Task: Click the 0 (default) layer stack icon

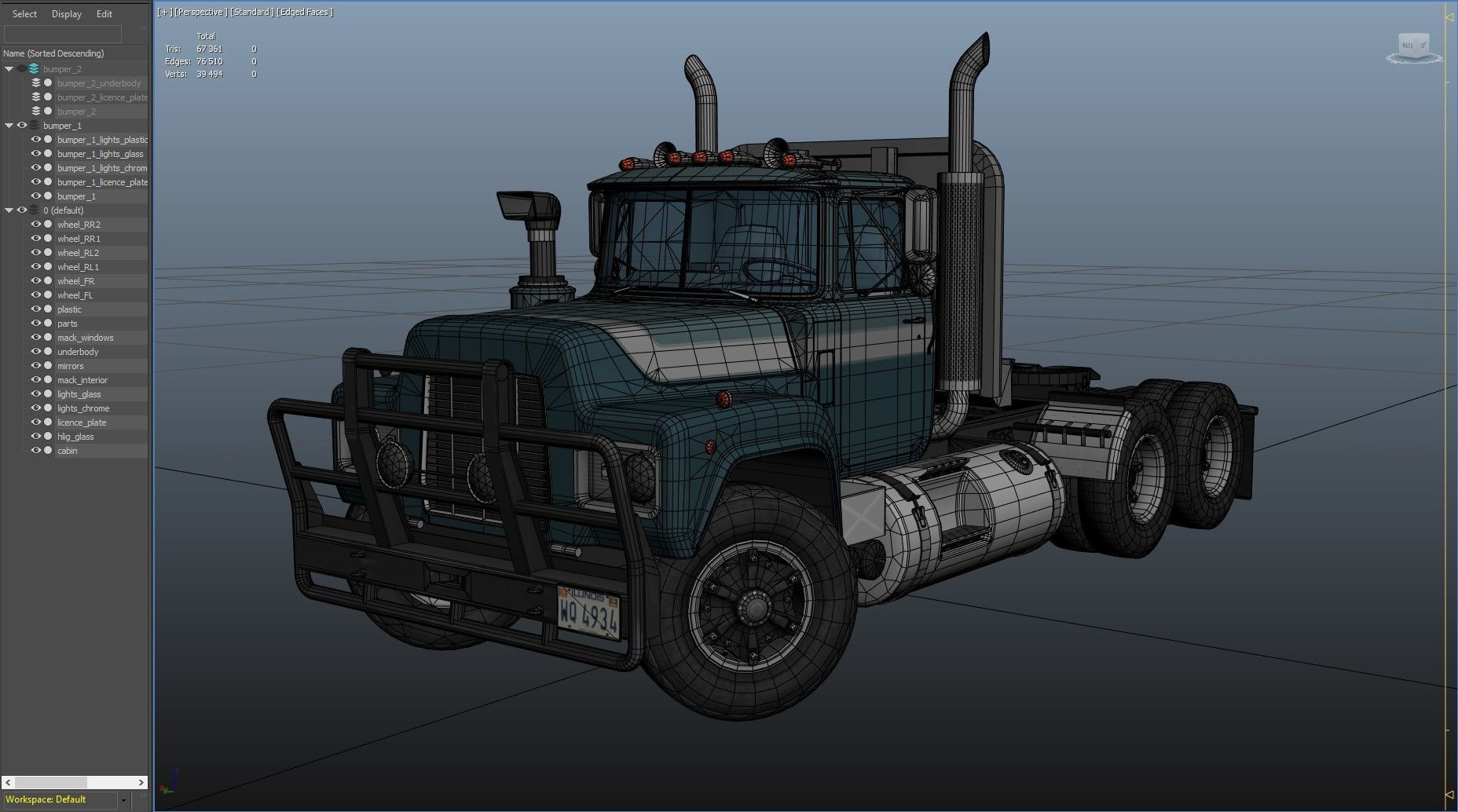Action: pyautogui.click(x=34, y=210)
